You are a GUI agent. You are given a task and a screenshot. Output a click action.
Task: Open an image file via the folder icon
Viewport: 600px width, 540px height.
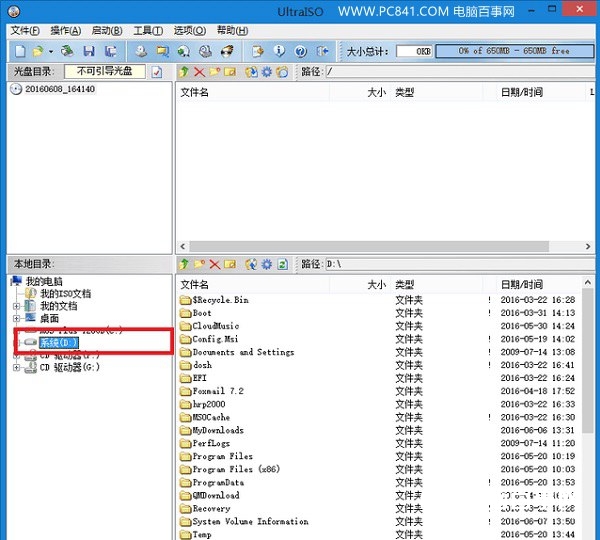coord(38,51)
